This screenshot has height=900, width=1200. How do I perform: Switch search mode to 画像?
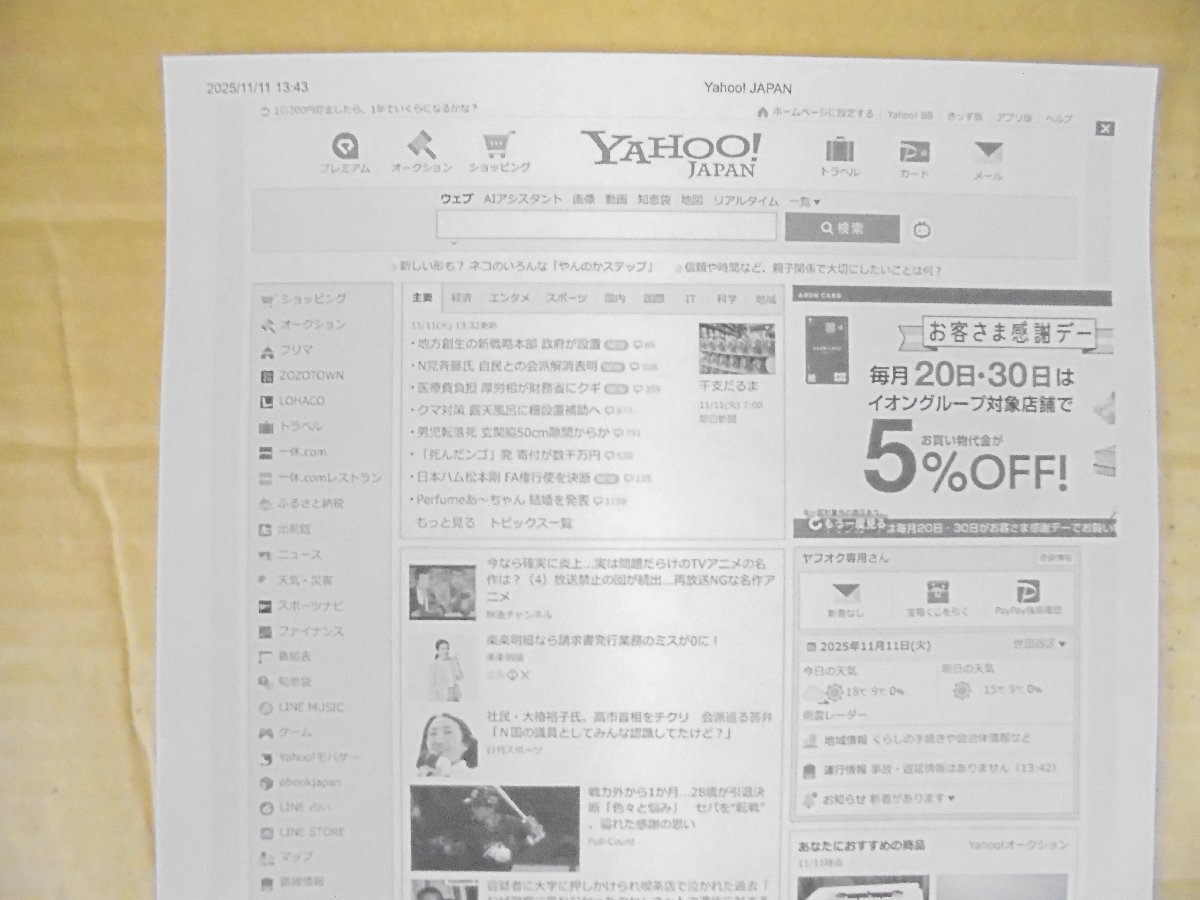tap(584, 199)
